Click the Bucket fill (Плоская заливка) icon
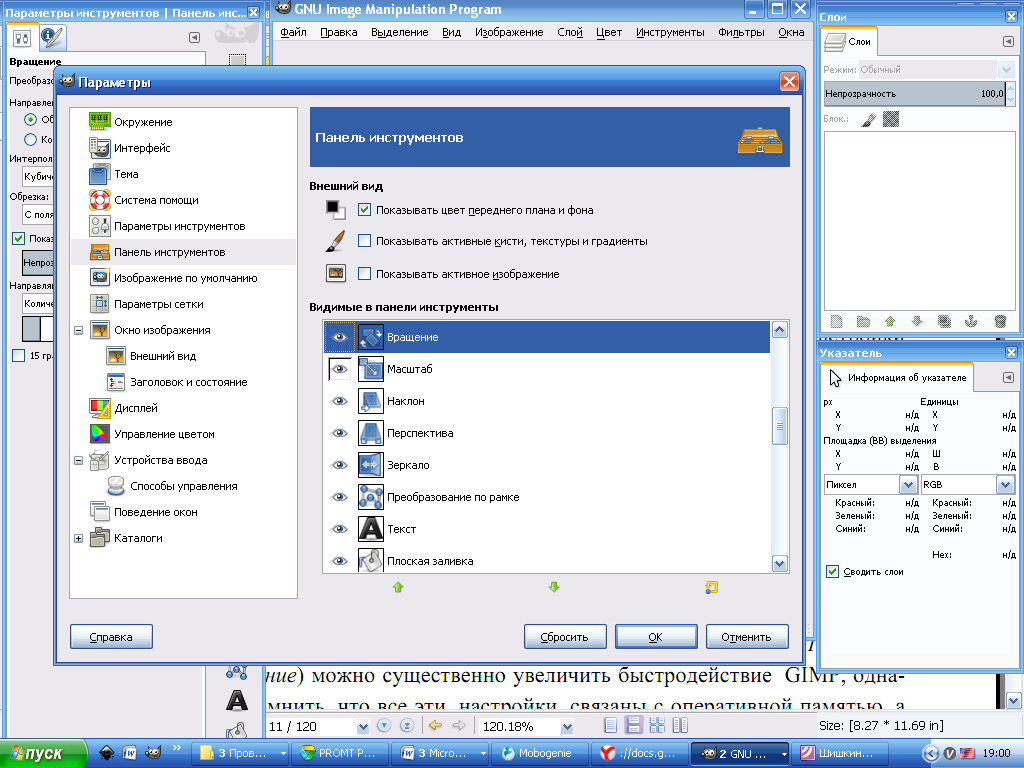 [370, 560]
